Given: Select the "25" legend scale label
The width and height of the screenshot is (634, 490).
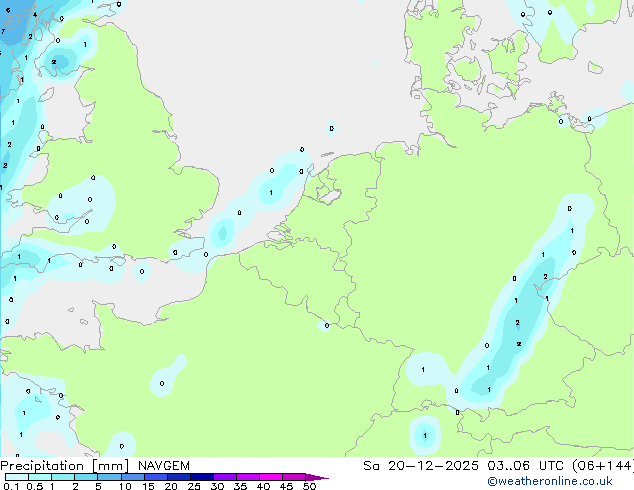Looking at the screenshot, I should (194, 486).
